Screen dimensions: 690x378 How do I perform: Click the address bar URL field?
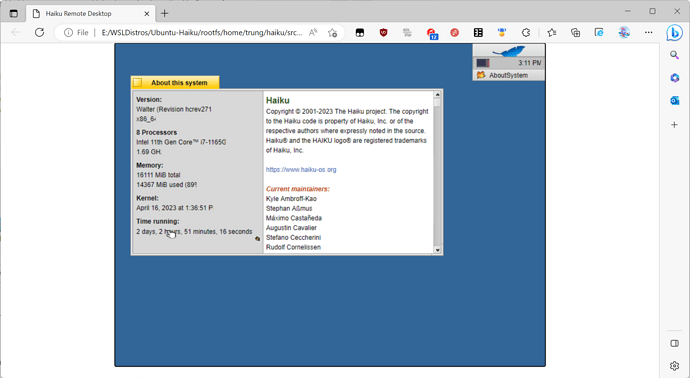click(202, 33)
